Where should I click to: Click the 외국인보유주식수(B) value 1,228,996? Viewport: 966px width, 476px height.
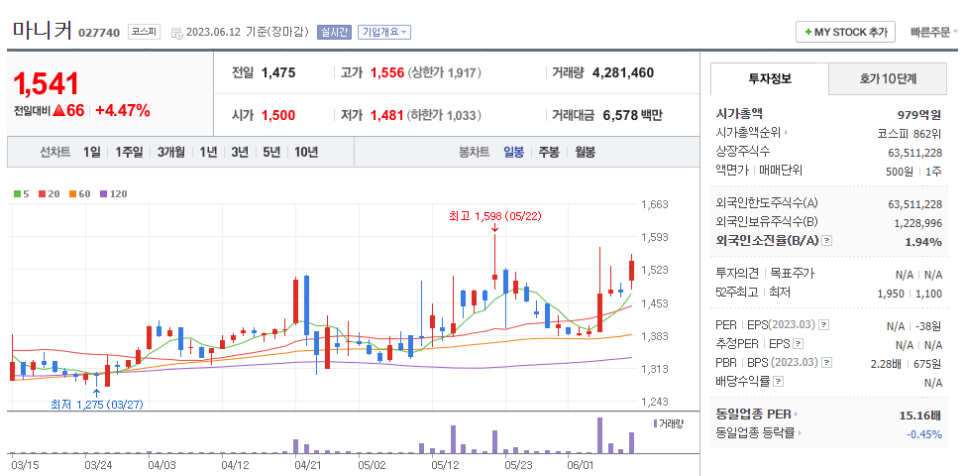918,223
